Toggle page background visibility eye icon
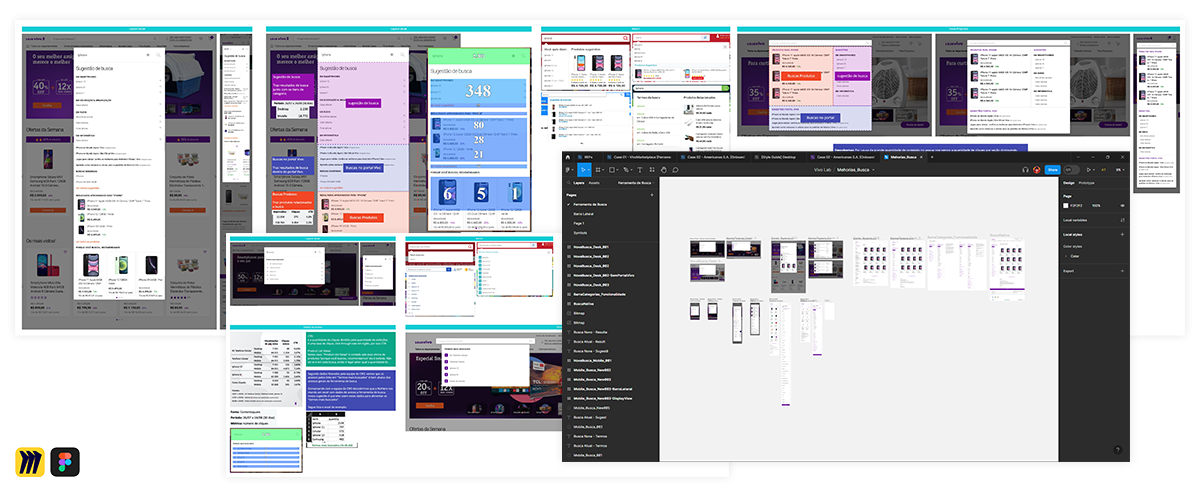 click(1122, 206)
